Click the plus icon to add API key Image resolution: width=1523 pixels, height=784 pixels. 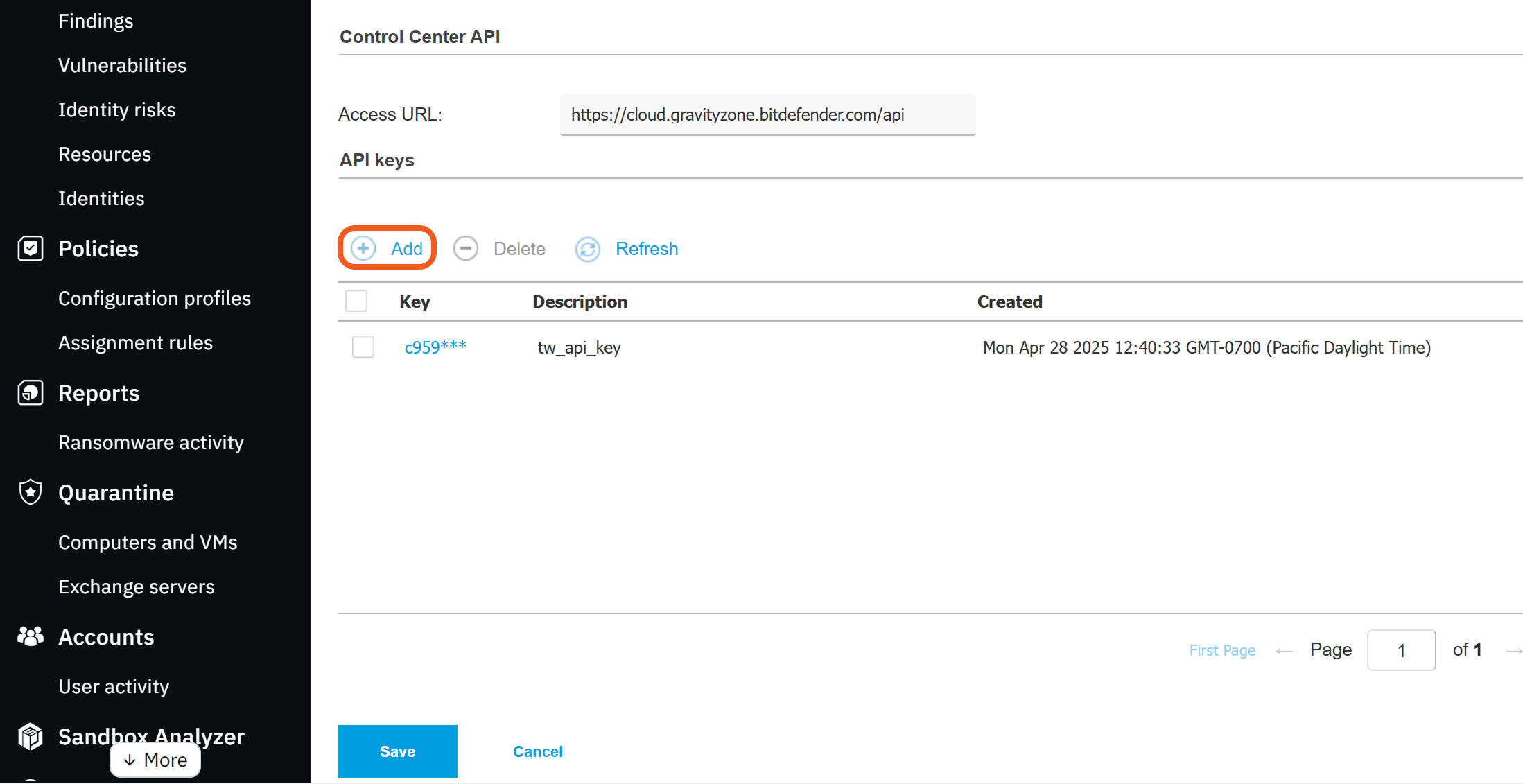363,248
